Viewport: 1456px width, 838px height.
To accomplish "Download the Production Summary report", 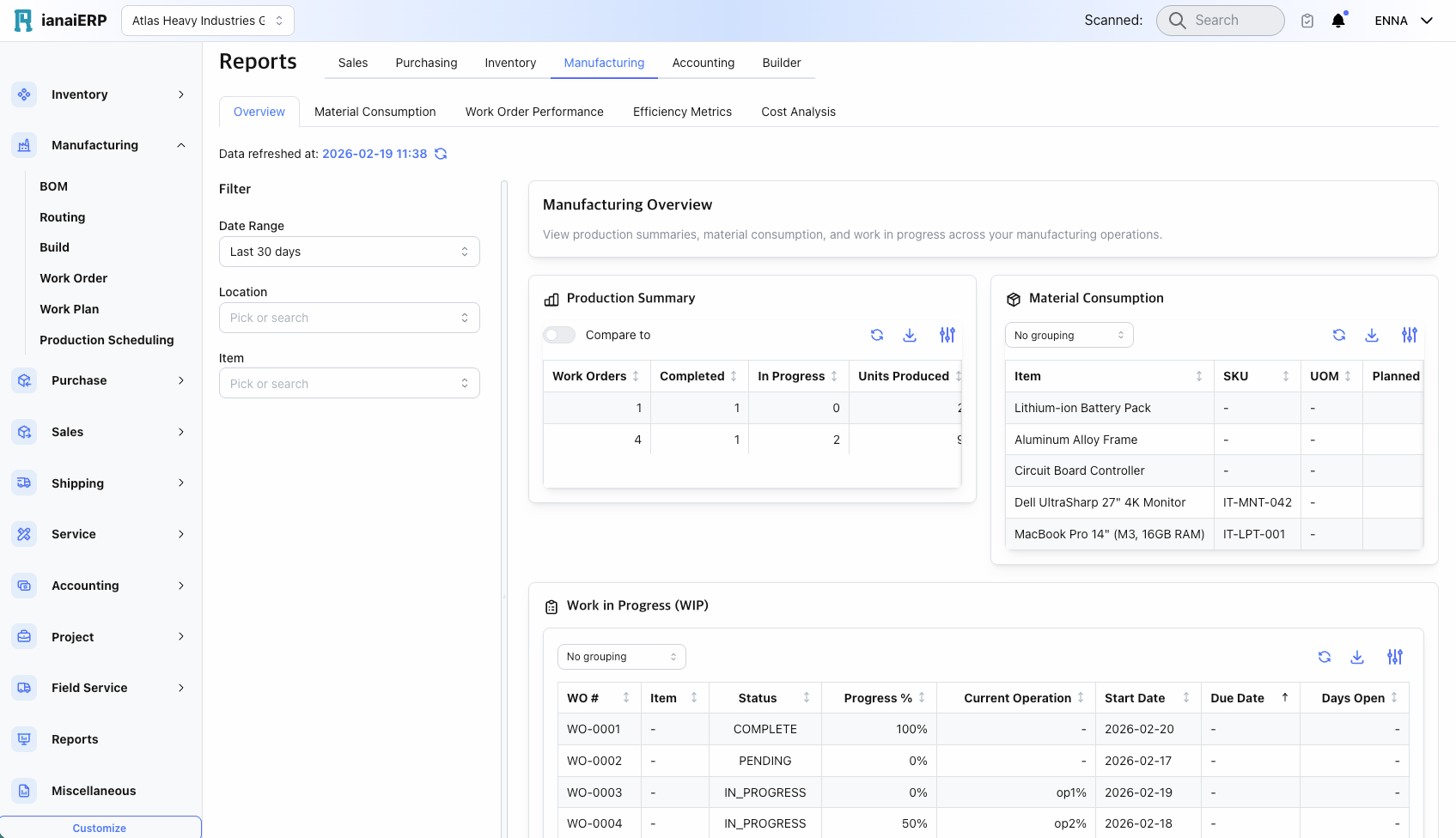I will (910, 335).
